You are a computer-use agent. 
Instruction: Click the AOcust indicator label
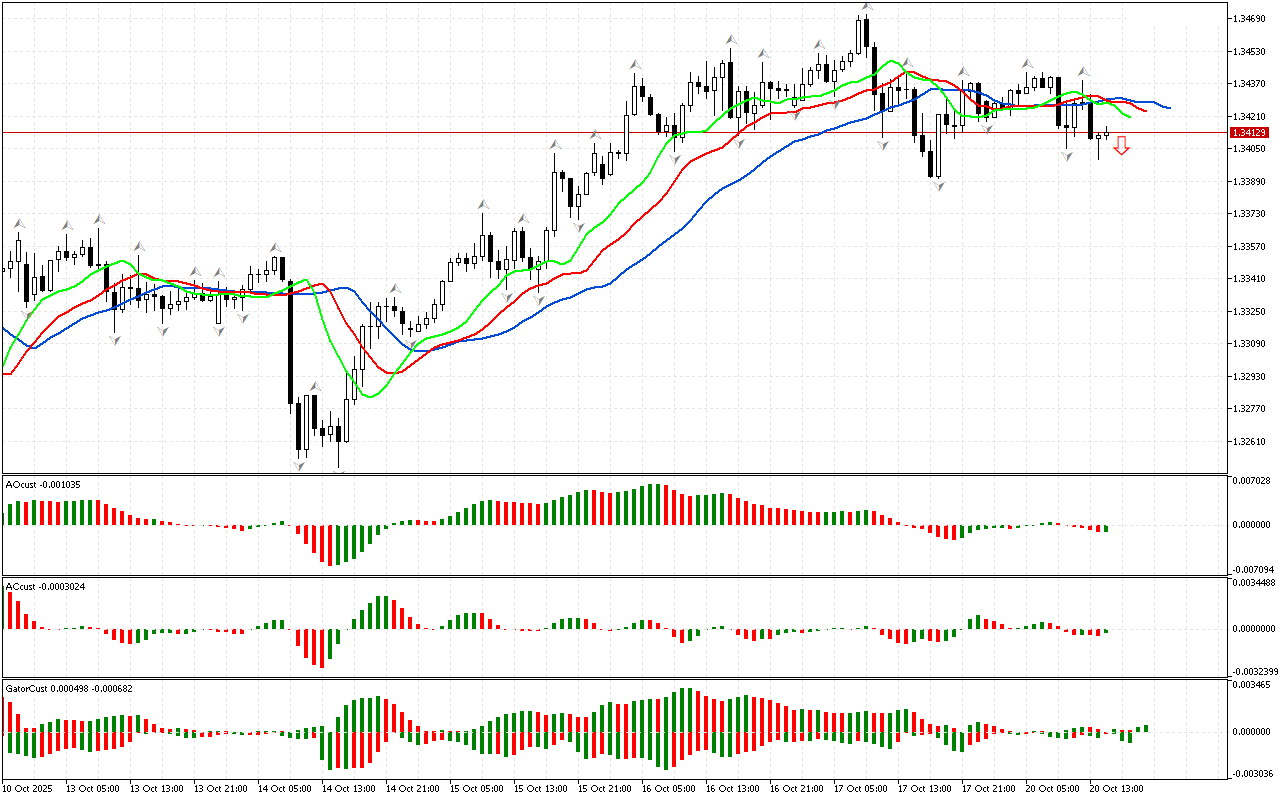43,484
